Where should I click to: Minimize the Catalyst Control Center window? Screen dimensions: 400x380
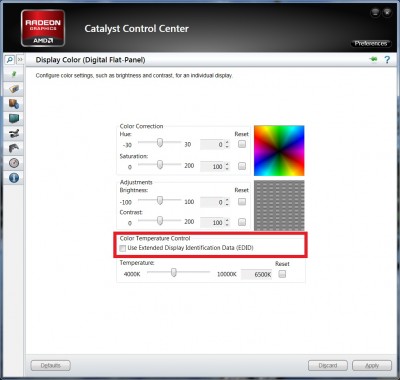point(375,13)
